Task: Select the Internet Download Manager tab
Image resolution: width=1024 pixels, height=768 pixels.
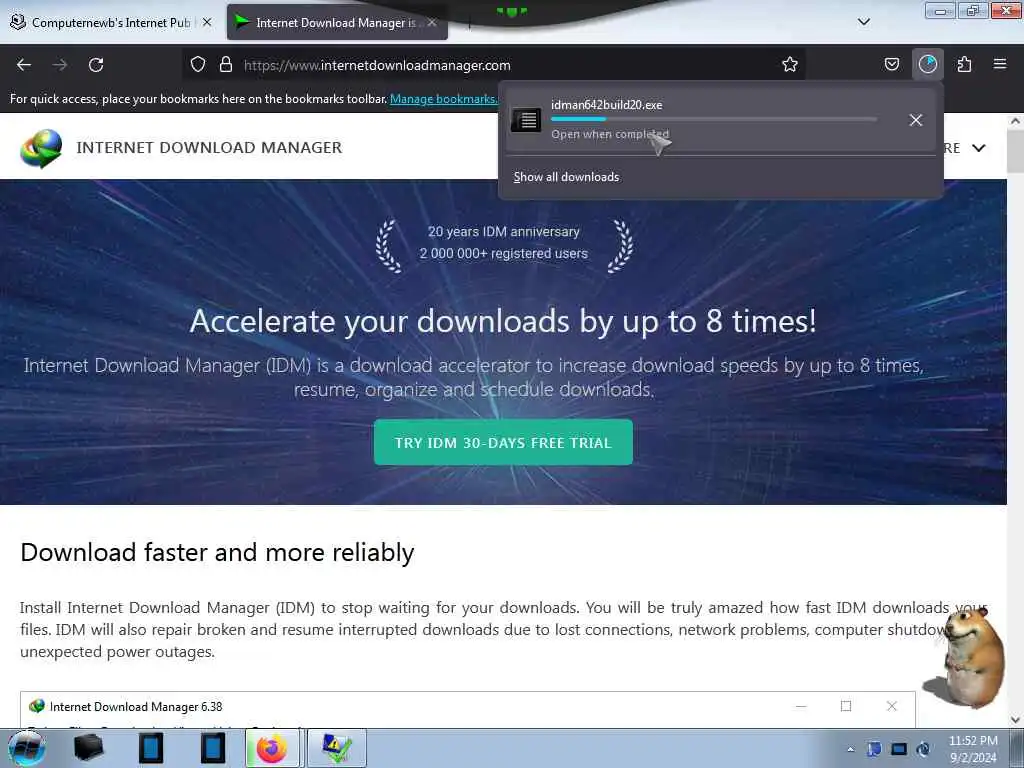Action: tap(336, 22)
